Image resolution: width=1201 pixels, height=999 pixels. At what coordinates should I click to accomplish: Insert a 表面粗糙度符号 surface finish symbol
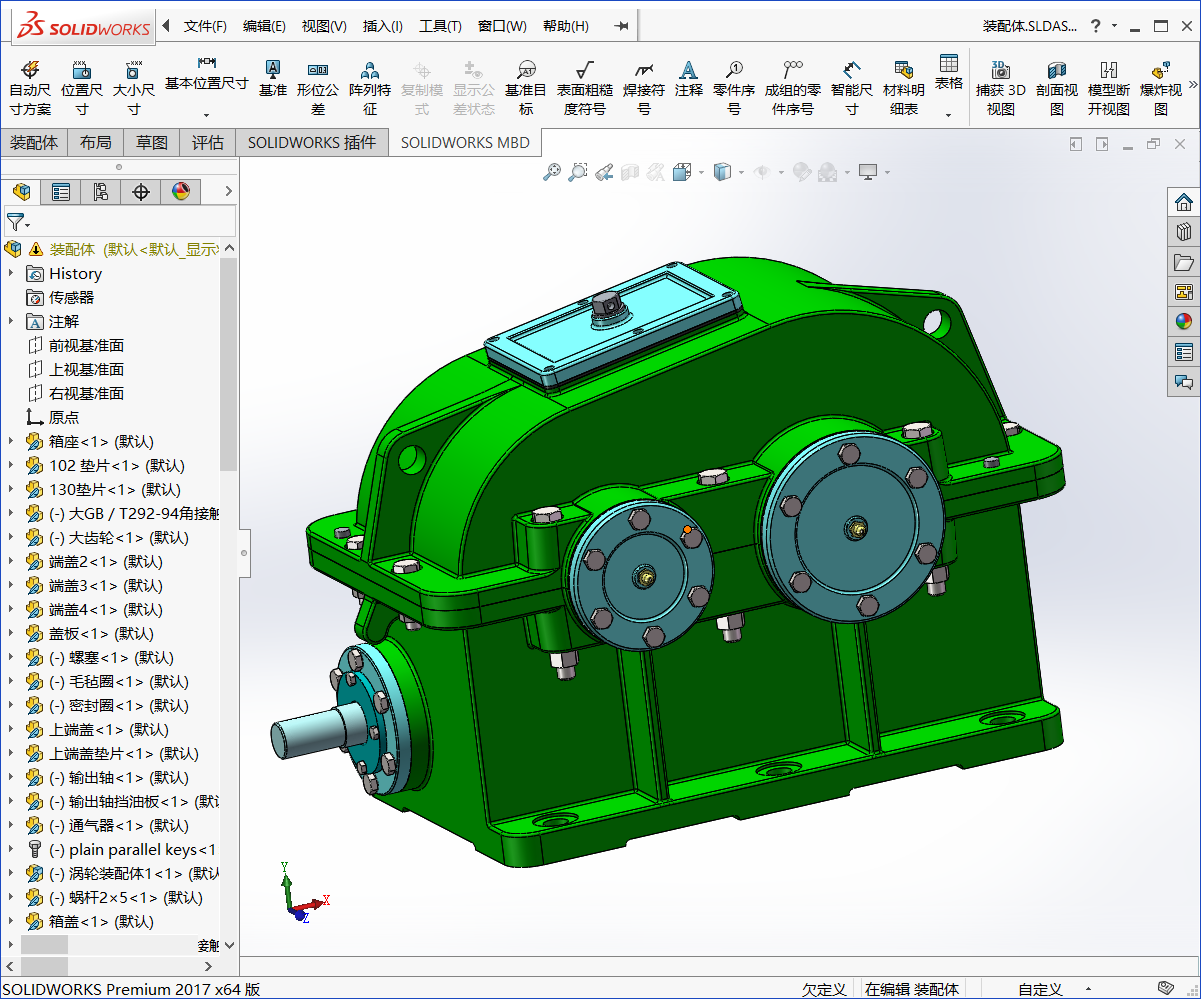tap(585, 88)
